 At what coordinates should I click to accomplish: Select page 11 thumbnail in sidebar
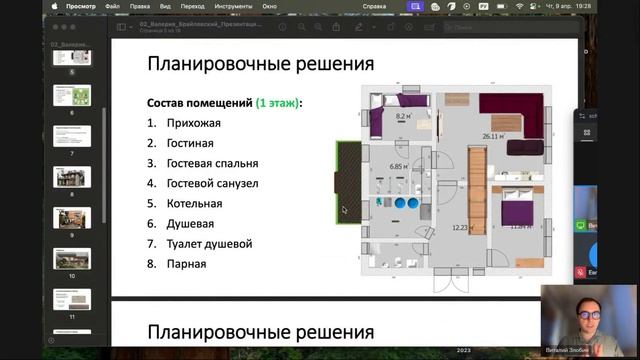point(72,299)
